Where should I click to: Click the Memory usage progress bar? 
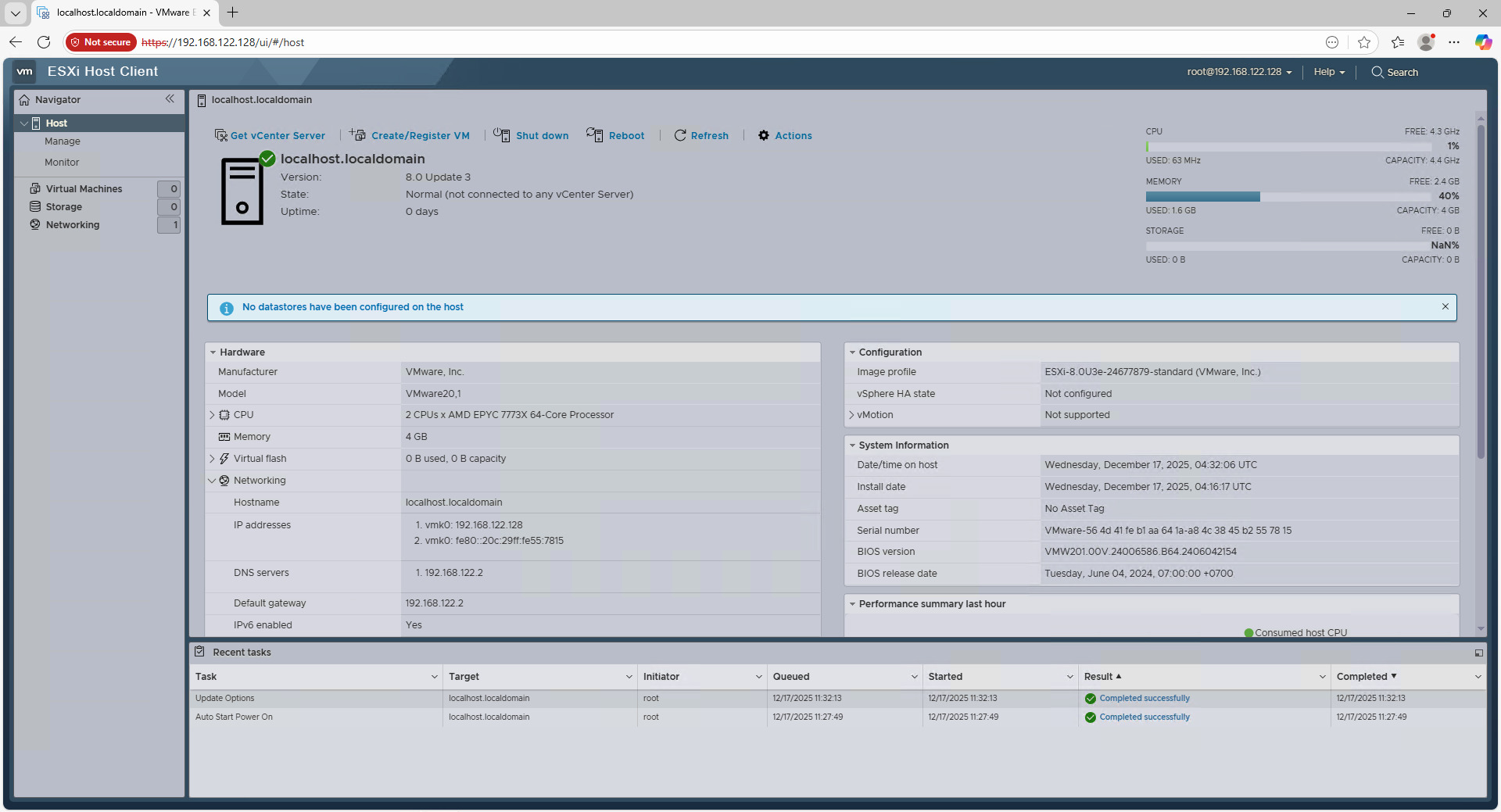(1288, 197)
